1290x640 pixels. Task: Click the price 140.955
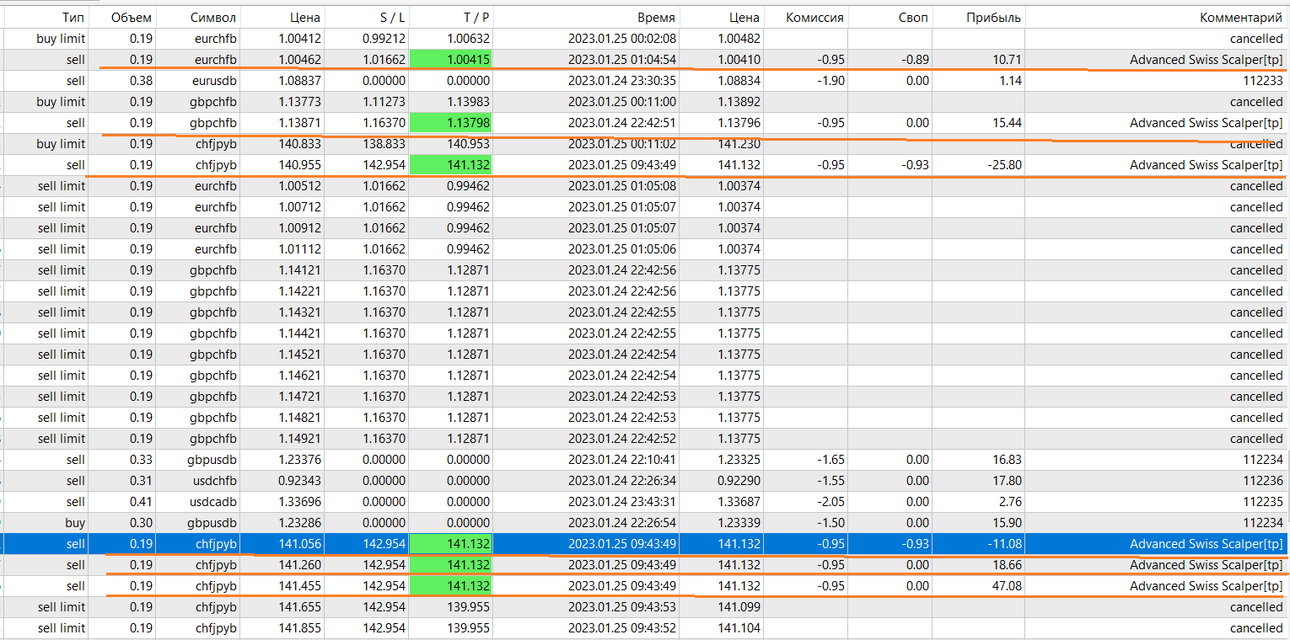[299, 165]
